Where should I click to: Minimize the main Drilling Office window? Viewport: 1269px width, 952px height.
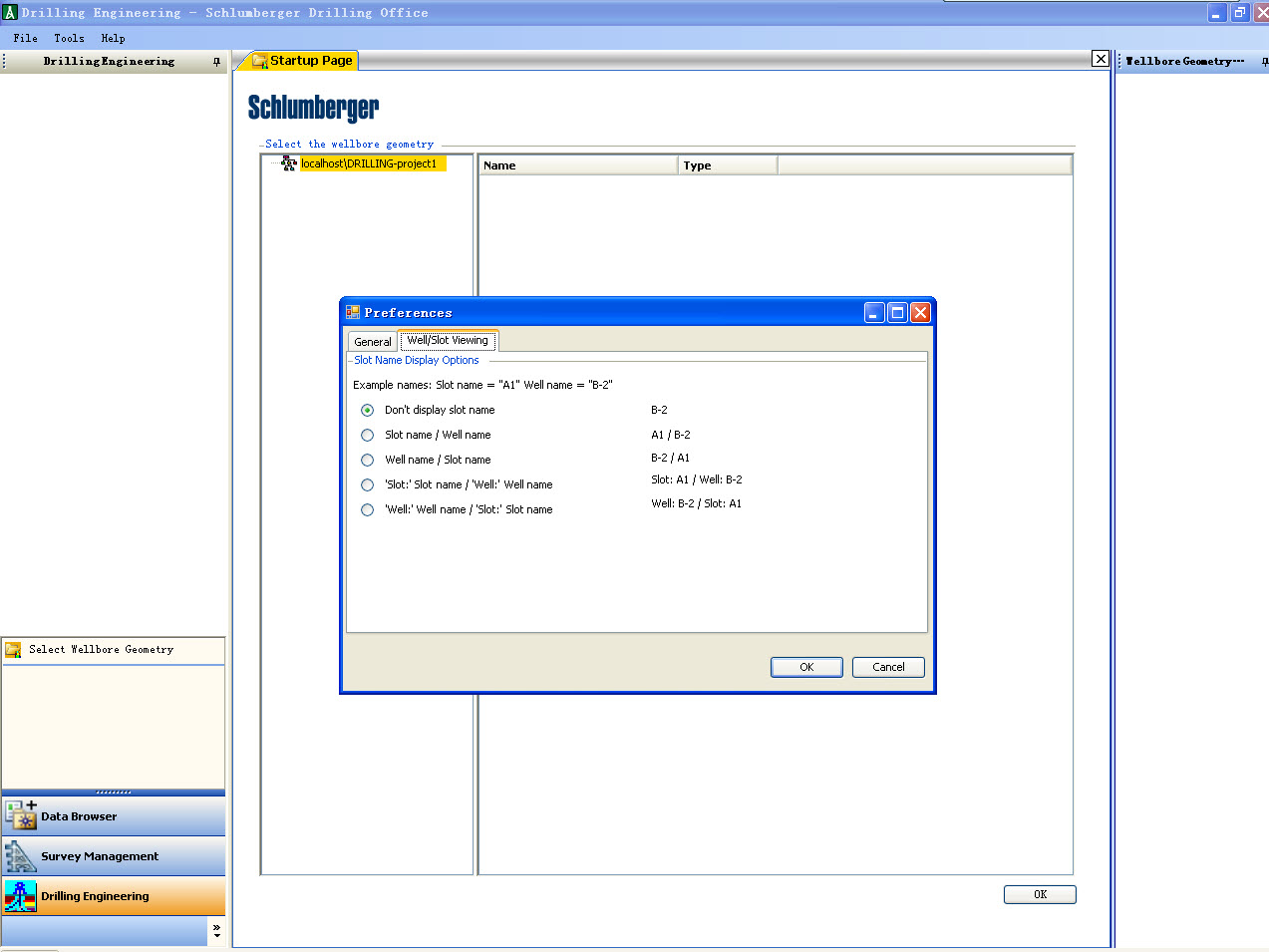point(1217,13)
